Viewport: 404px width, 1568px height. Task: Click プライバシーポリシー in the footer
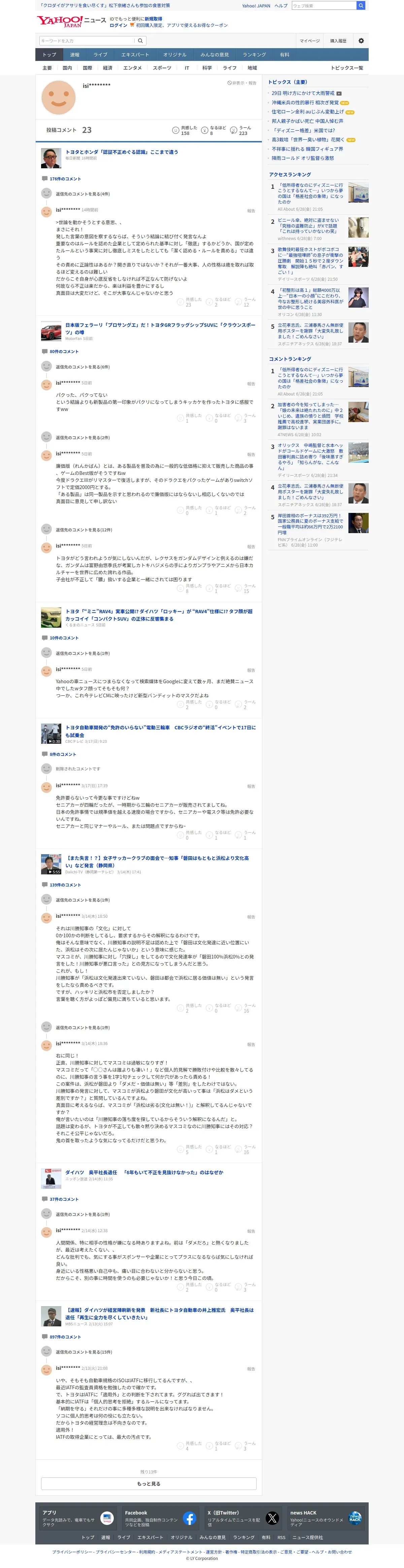point(72,1552)
